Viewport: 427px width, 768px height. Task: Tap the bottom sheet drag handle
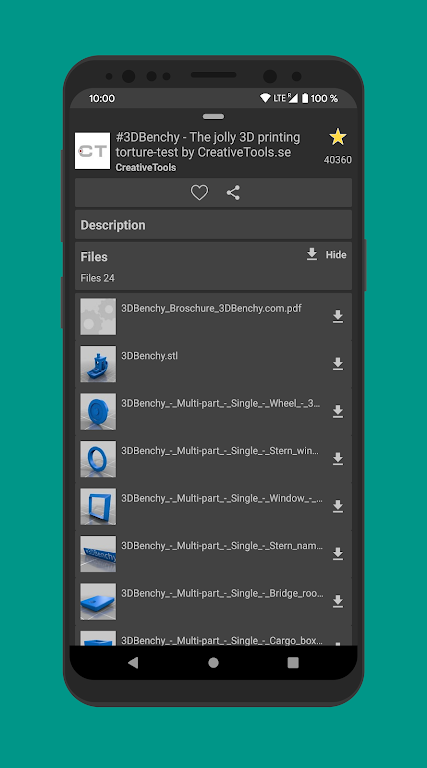tap(214, 117)
